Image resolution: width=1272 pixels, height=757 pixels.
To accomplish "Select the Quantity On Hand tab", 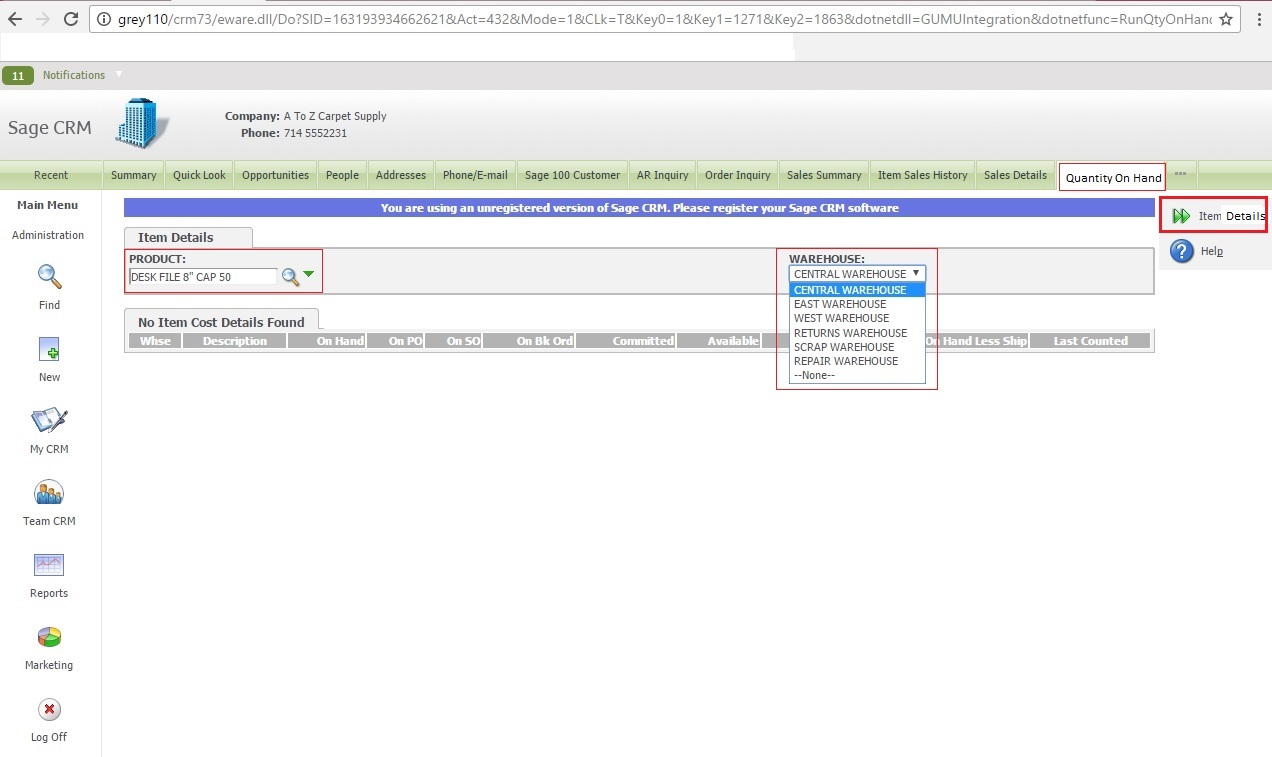I will 1113,178.
